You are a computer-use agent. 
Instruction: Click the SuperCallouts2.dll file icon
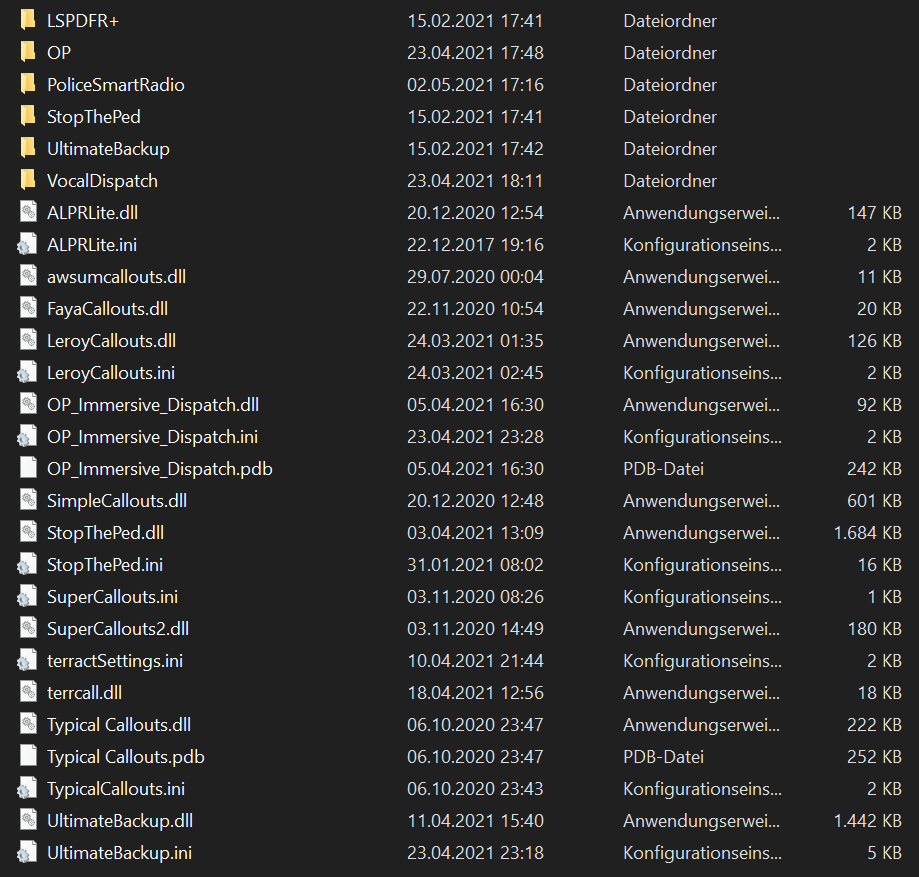tap(28, 628)
